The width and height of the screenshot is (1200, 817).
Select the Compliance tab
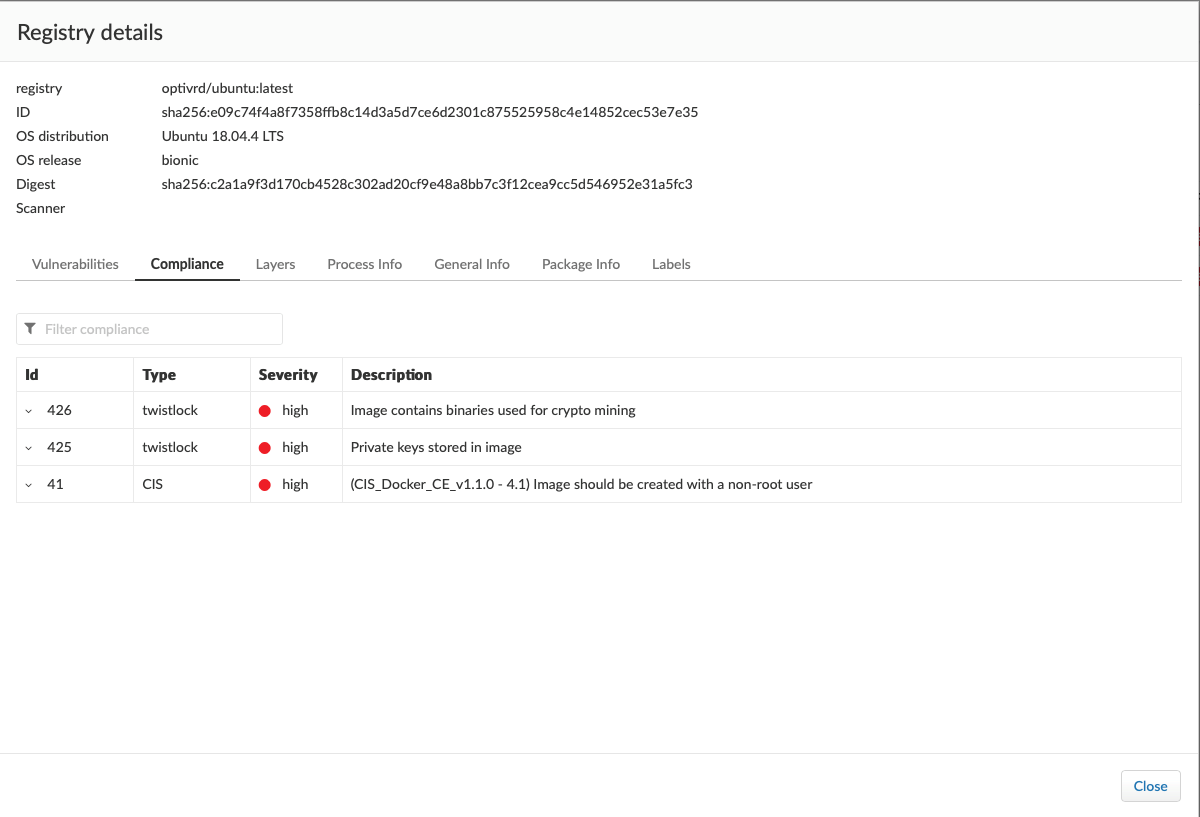(187, 264)
